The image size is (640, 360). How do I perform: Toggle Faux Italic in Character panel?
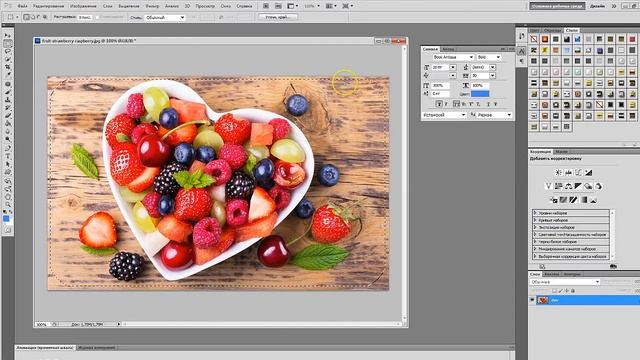(x=446, y=104)
